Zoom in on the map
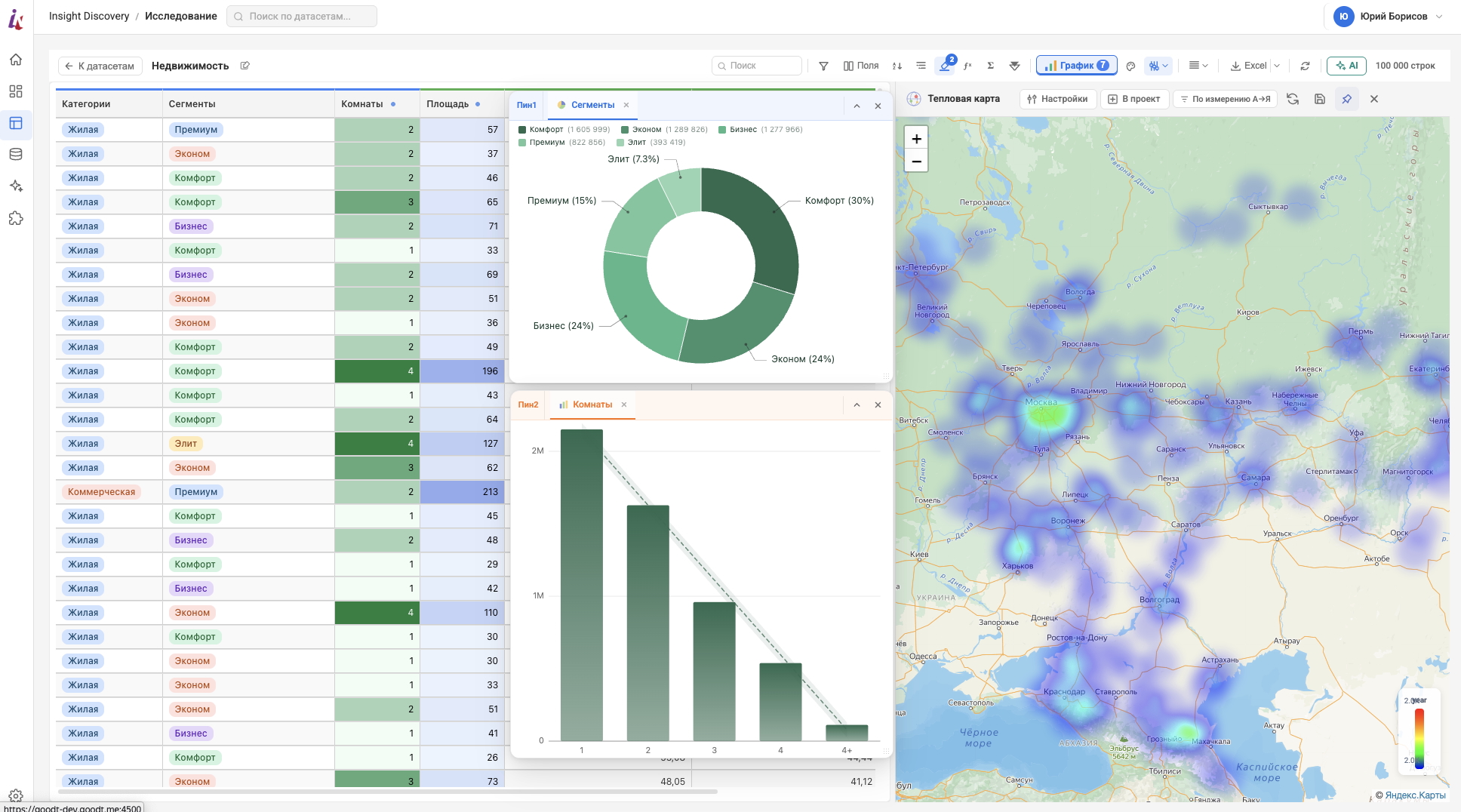Viewport: 1461px width, 812px height. click(916, 138)
